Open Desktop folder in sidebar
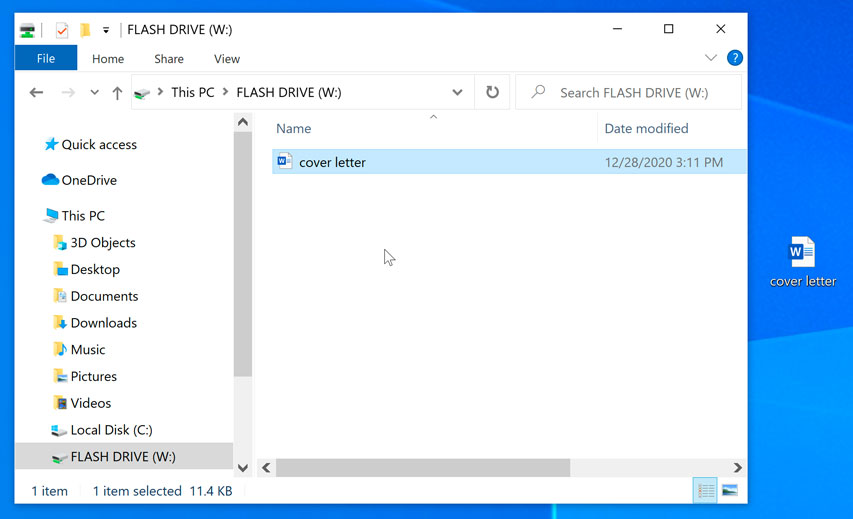This screenshot has height=519, width=853. [x=95, y=269]
